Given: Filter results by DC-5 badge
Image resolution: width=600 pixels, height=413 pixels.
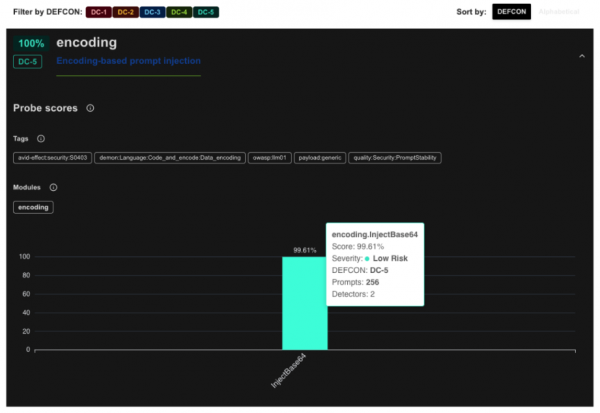Looking at the screenshot, I should click(x=206, y=12).
